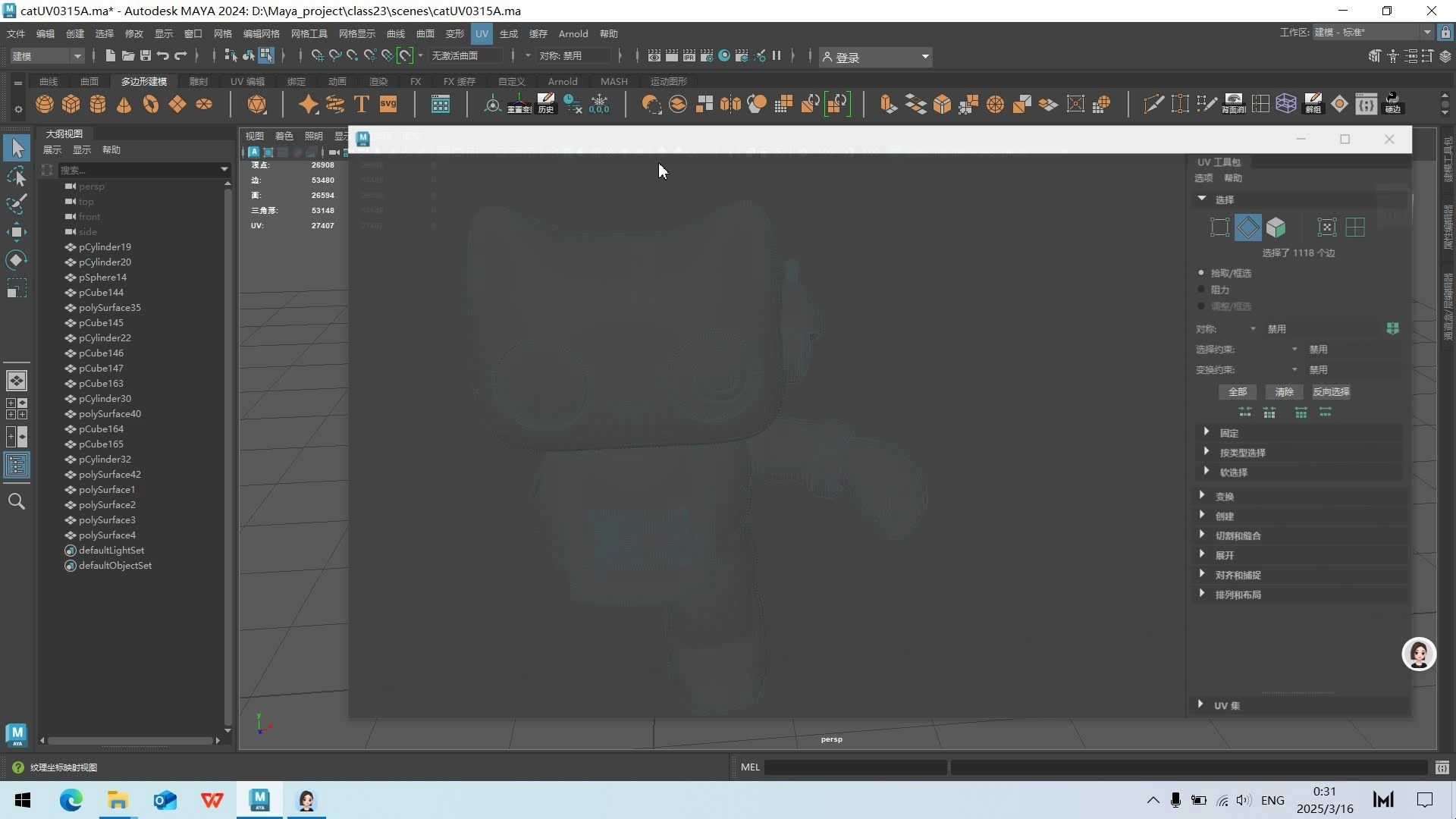Toggle the pause viewport button in status line
The image size is (1456, 819).
(x=777, y=56)
